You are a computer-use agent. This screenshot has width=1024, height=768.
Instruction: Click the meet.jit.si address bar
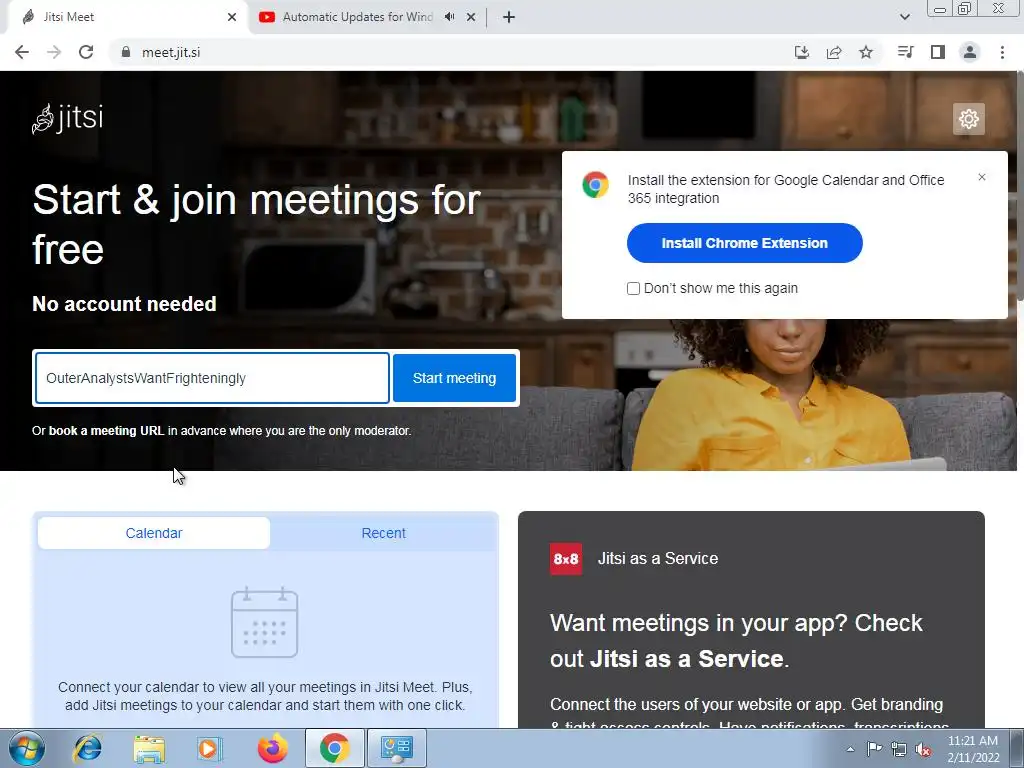[x=171, y=52]
